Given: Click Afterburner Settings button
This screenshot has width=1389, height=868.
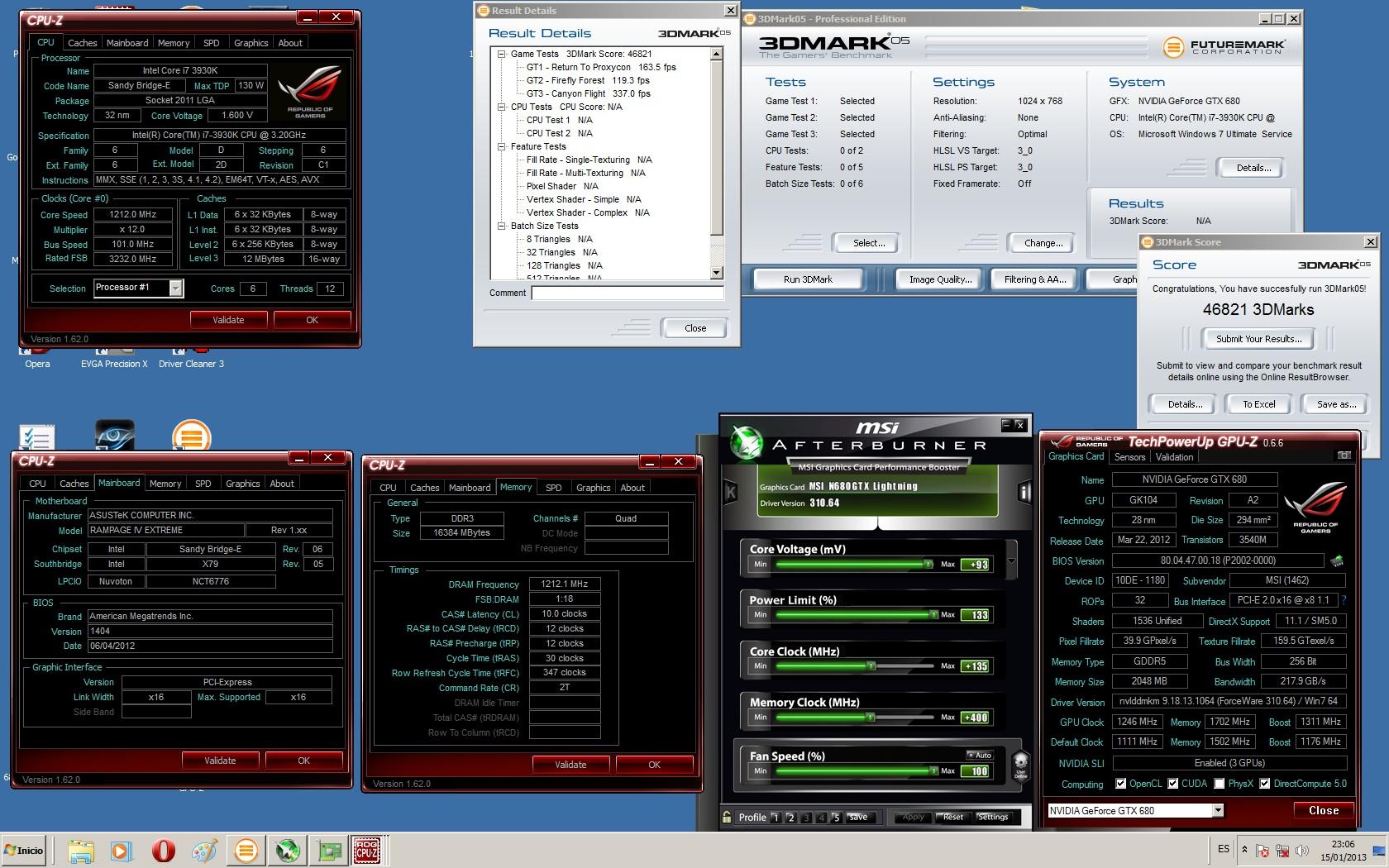Looking at the screenshot, I should click(993, 817).
